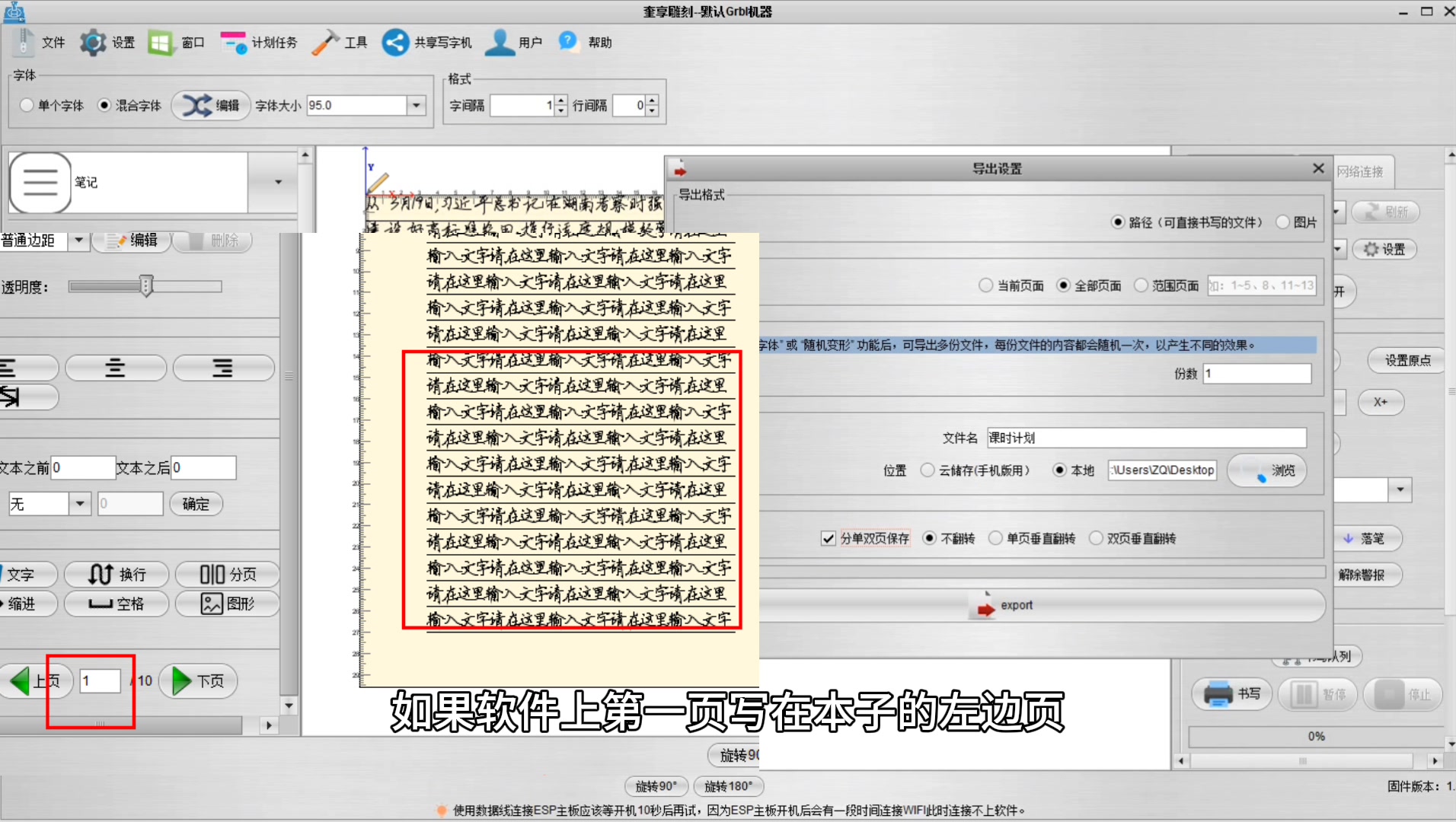The height and width of the screenshot is (822, 1456).
Task: Open the 工具 menu
Action: coord(340,43)
